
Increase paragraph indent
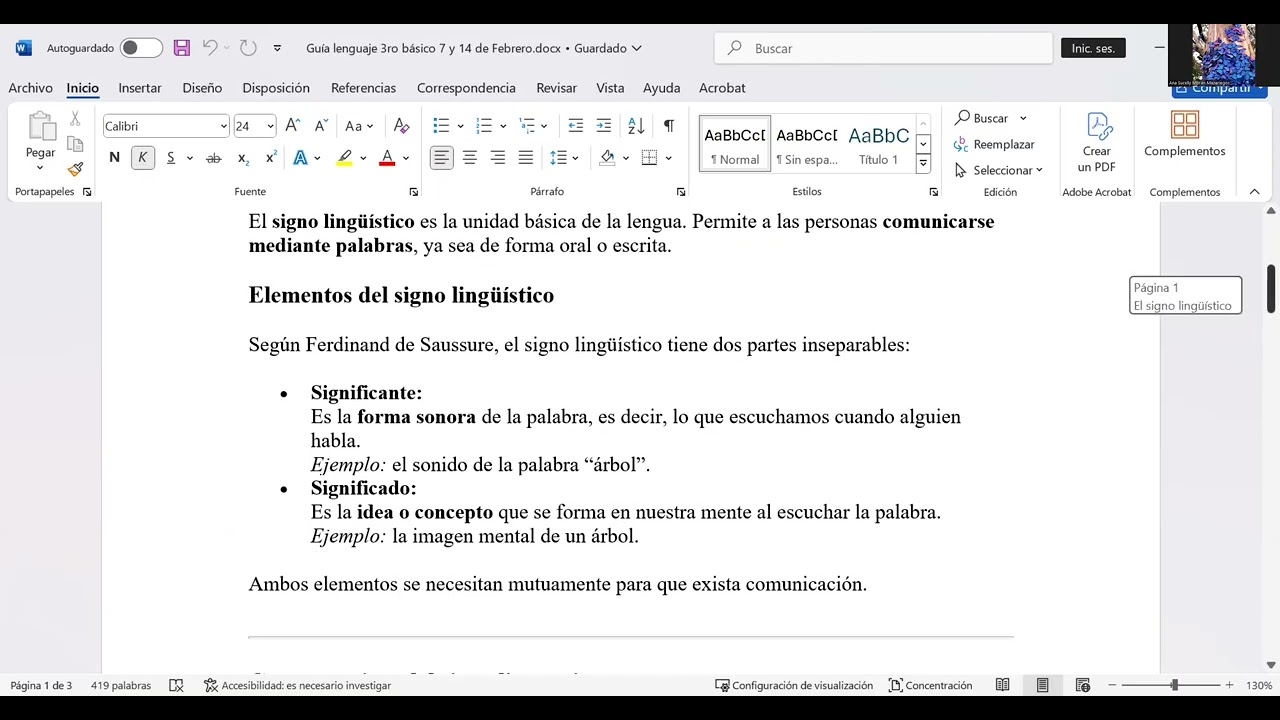click(603, 126)
